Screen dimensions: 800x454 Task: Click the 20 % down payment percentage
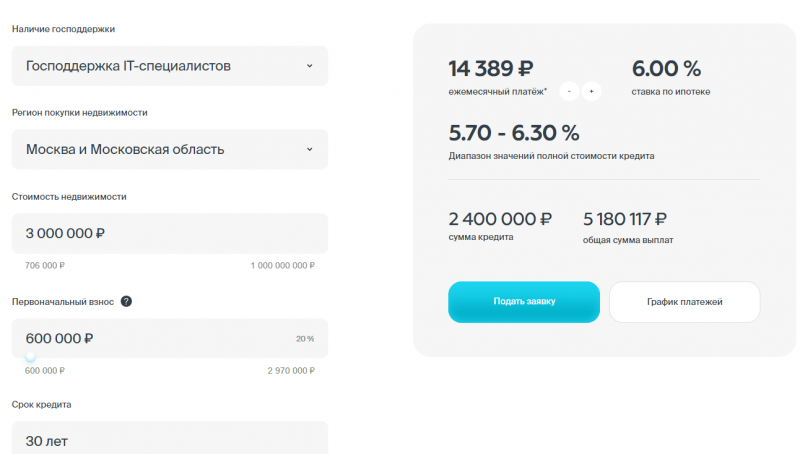305,339
